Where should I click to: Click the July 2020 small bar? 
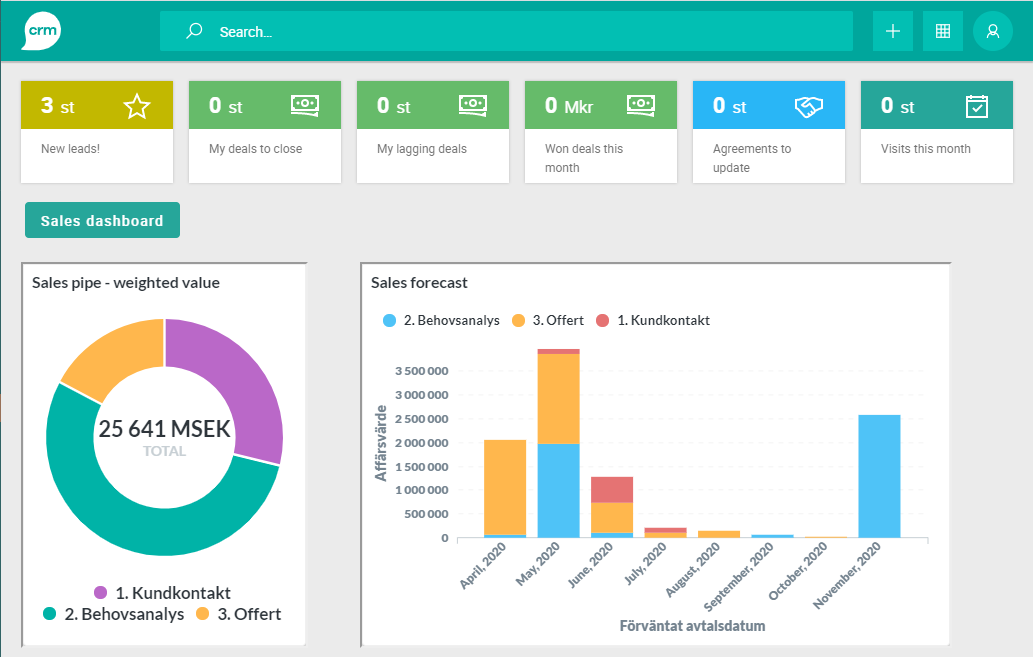tap(665, 532)
